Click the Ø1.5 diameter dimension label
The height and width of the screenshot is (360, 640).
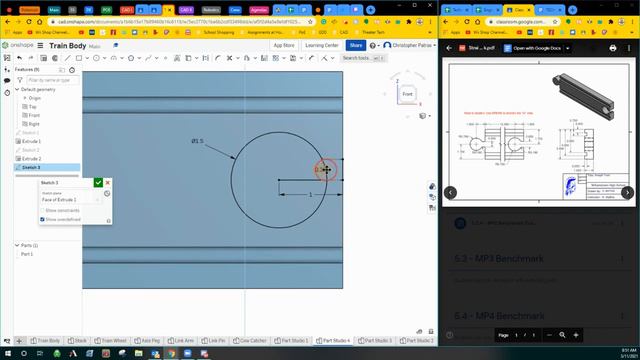(198, 141)
